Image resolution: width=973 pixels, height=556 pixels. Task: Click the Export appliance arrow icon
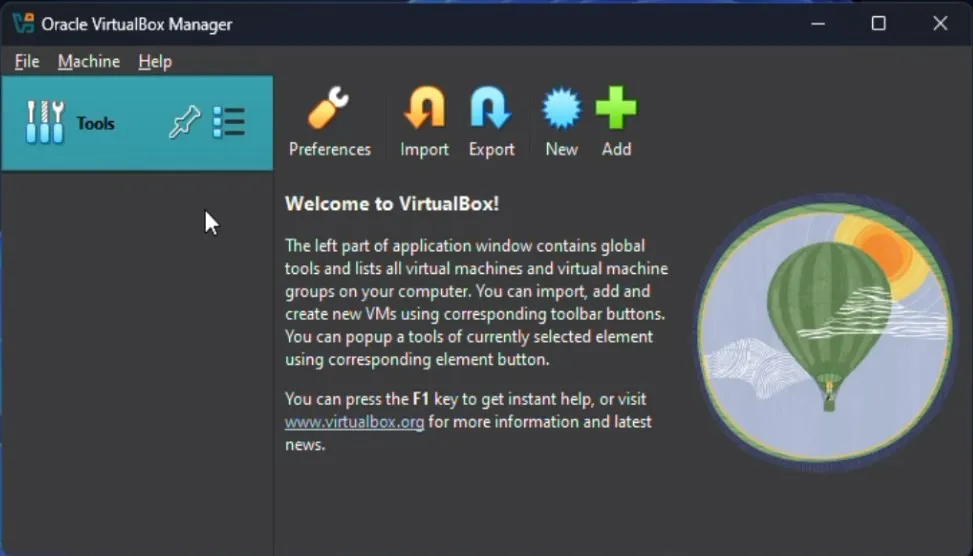pyautogui.click(x=491, y=122)
